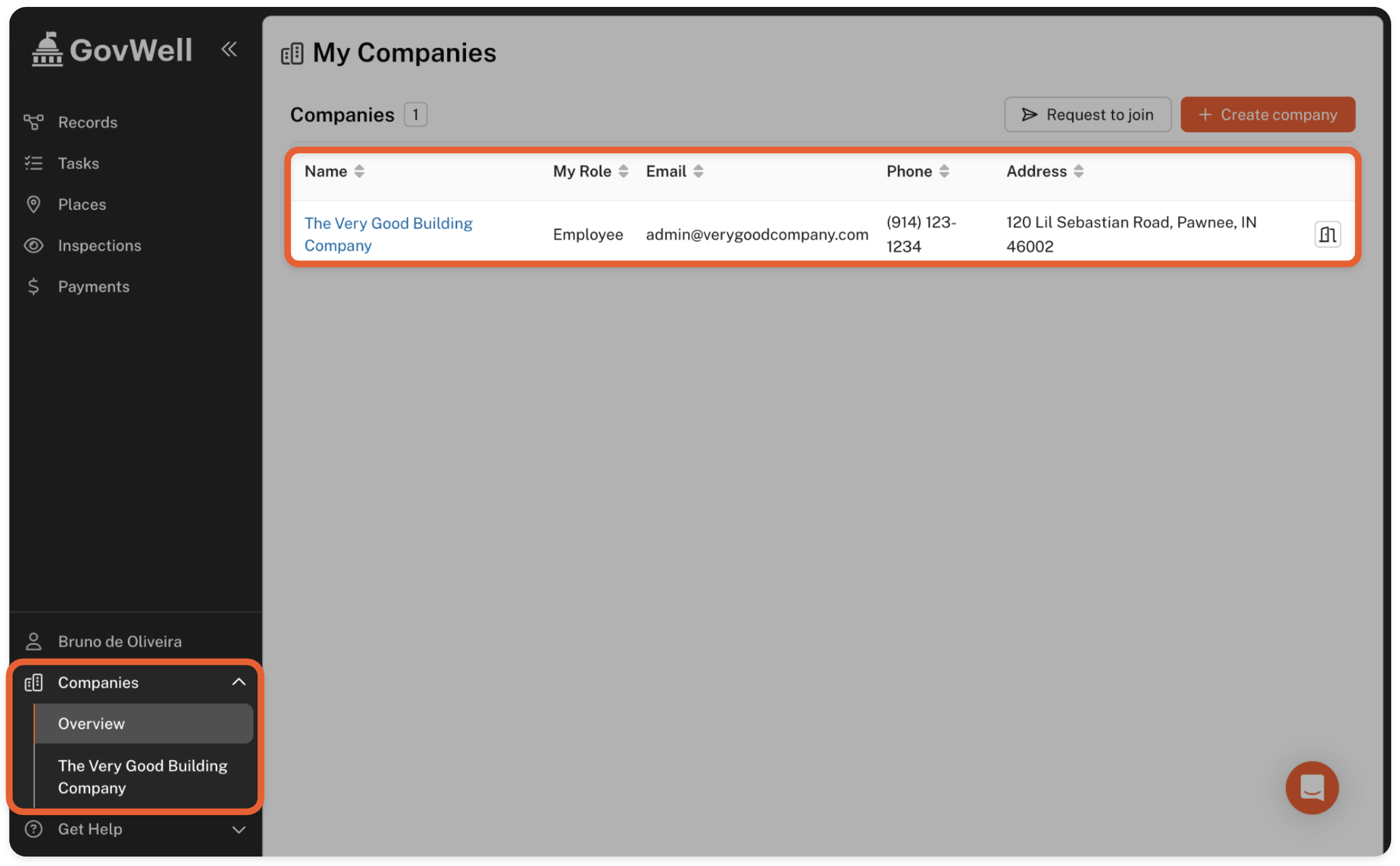Sort table by Name column
The height and width of the screenshot is (866, 1400).
coord(359,171)
